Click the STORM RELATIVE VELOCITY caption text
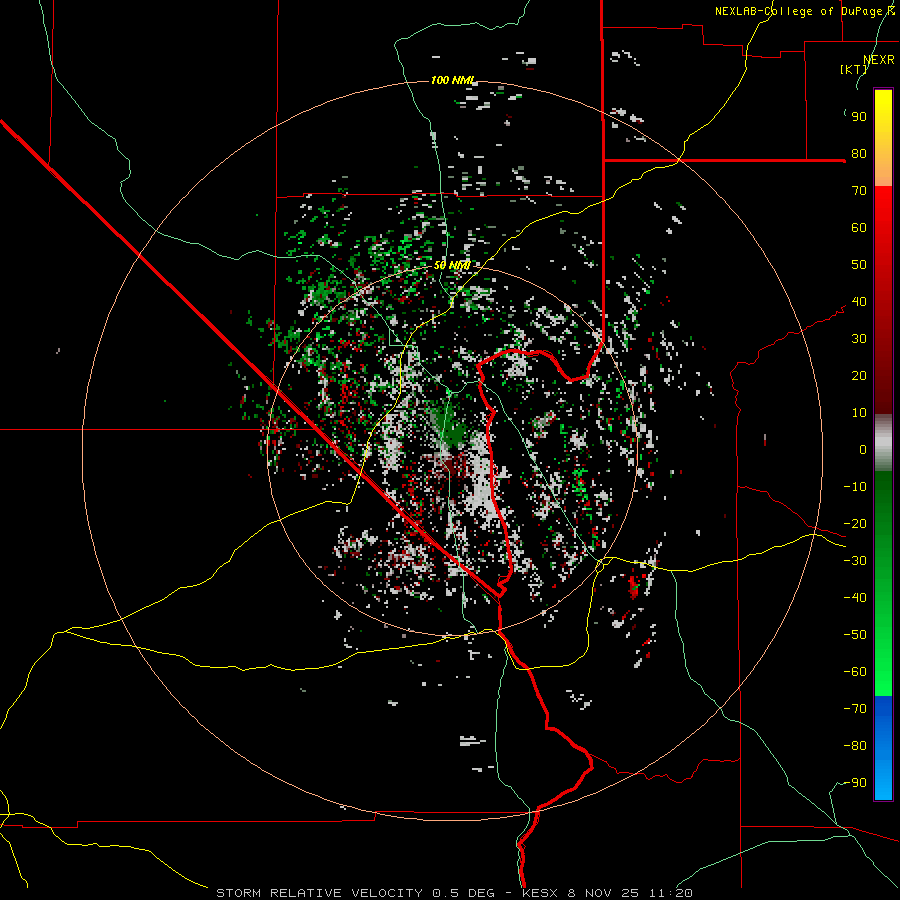The height and width of the screenshot is (900, 900). (319, 893)
